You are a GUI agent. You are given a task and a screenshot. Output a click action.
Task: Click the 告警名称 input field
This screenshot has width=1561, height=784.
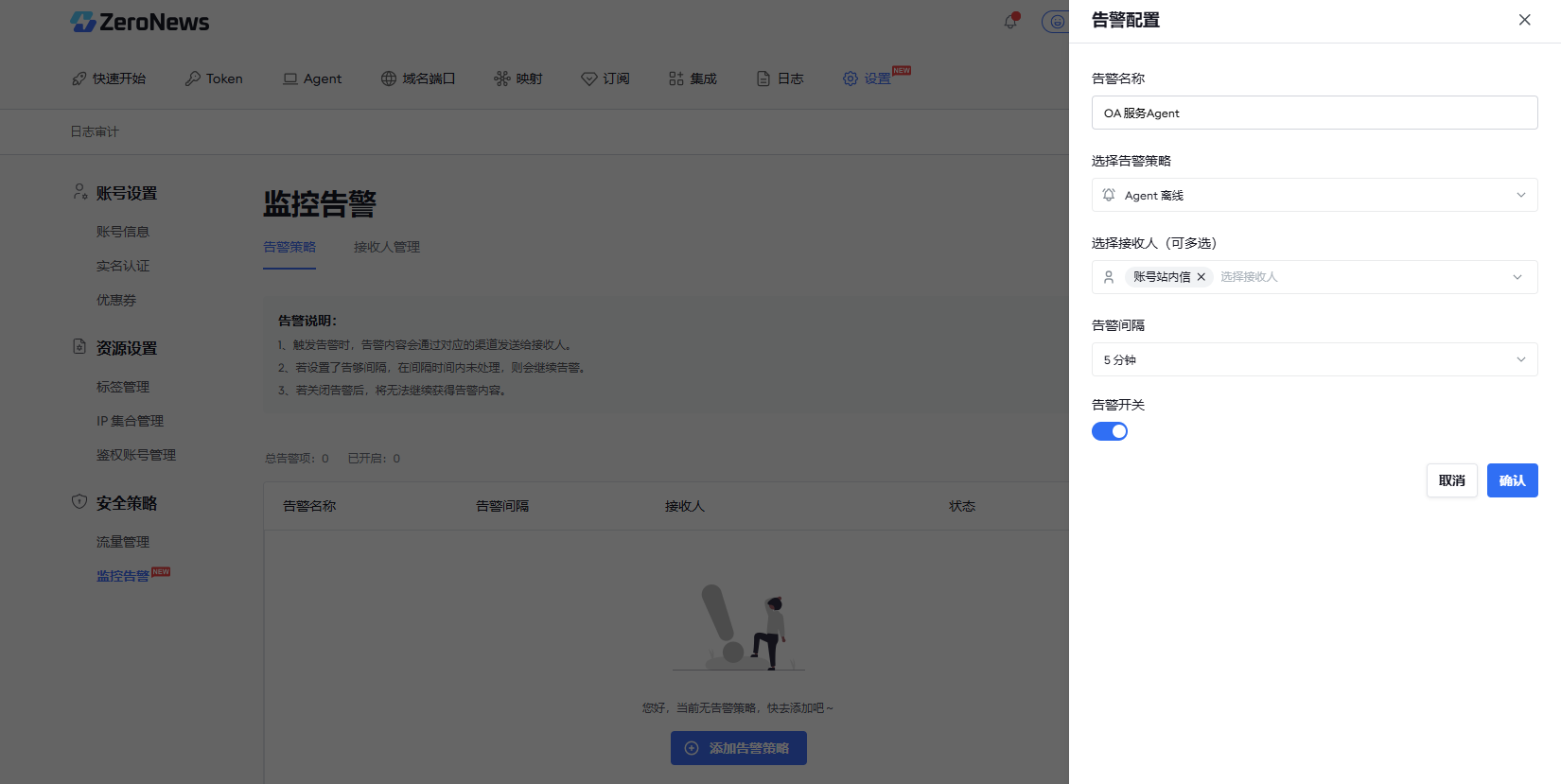(x=1314, y=113)
